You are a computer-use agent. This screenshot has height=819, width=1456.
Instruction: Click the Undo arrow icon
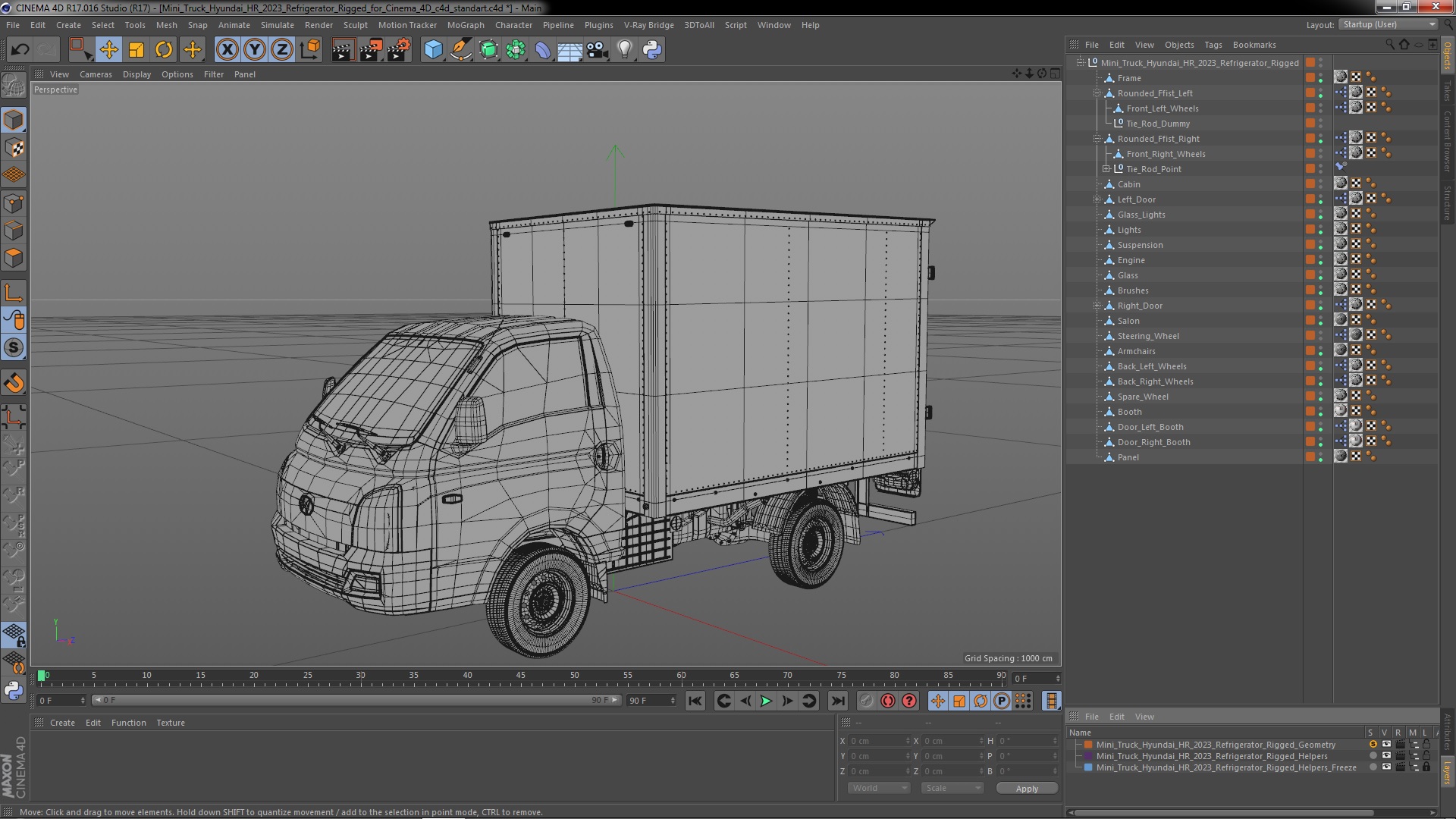point(20,50)
